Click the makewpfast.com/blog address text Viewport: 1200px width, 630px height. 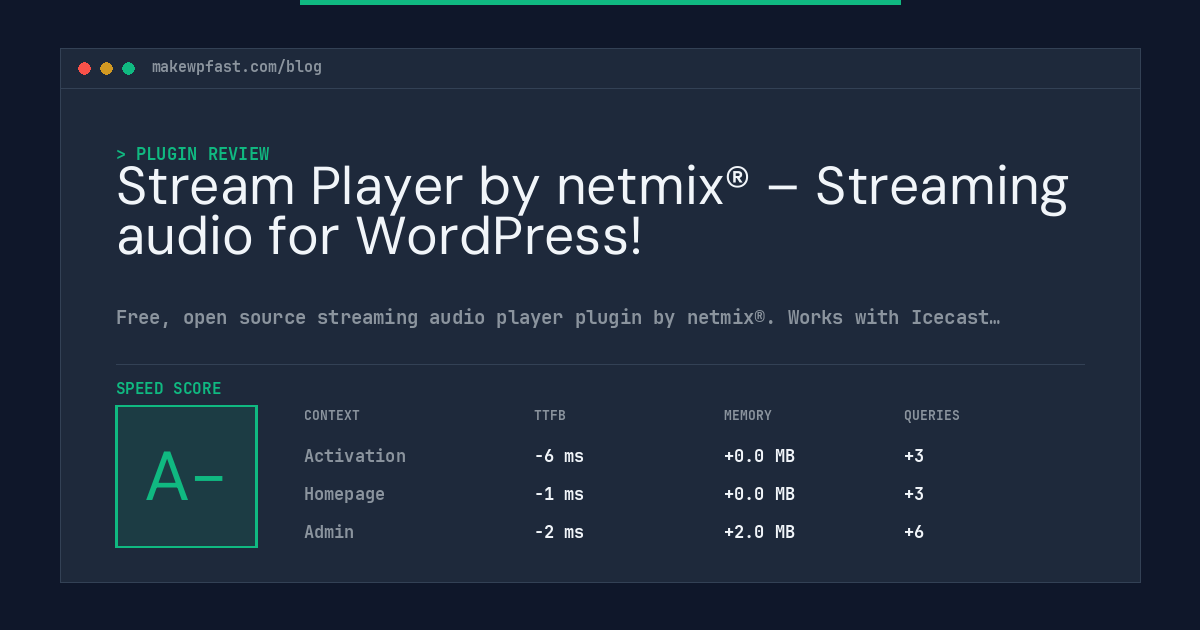(237, 67)
